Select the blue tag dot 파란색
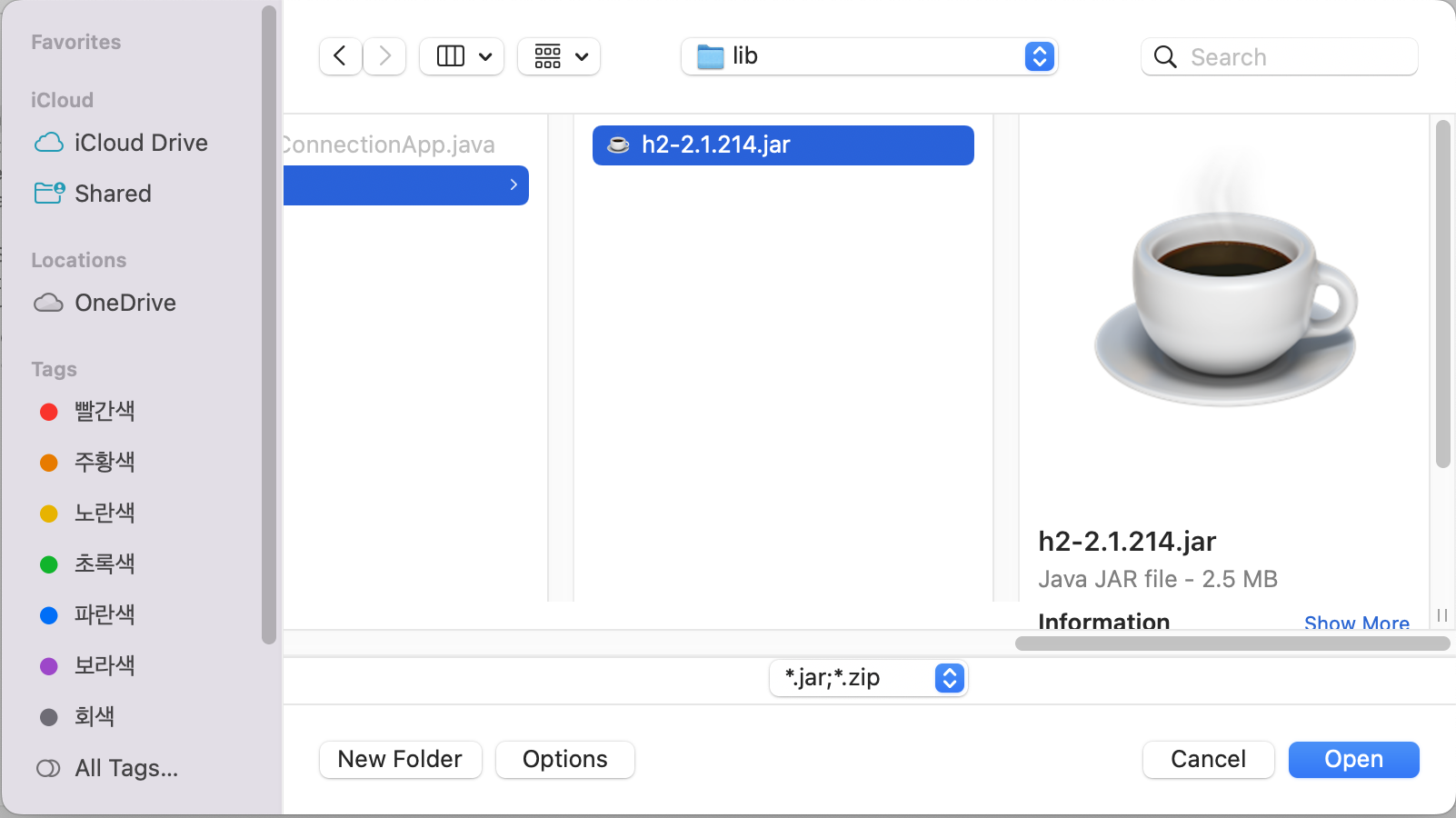Screen dimensions: 1456x818 click(x=49, y=615)
